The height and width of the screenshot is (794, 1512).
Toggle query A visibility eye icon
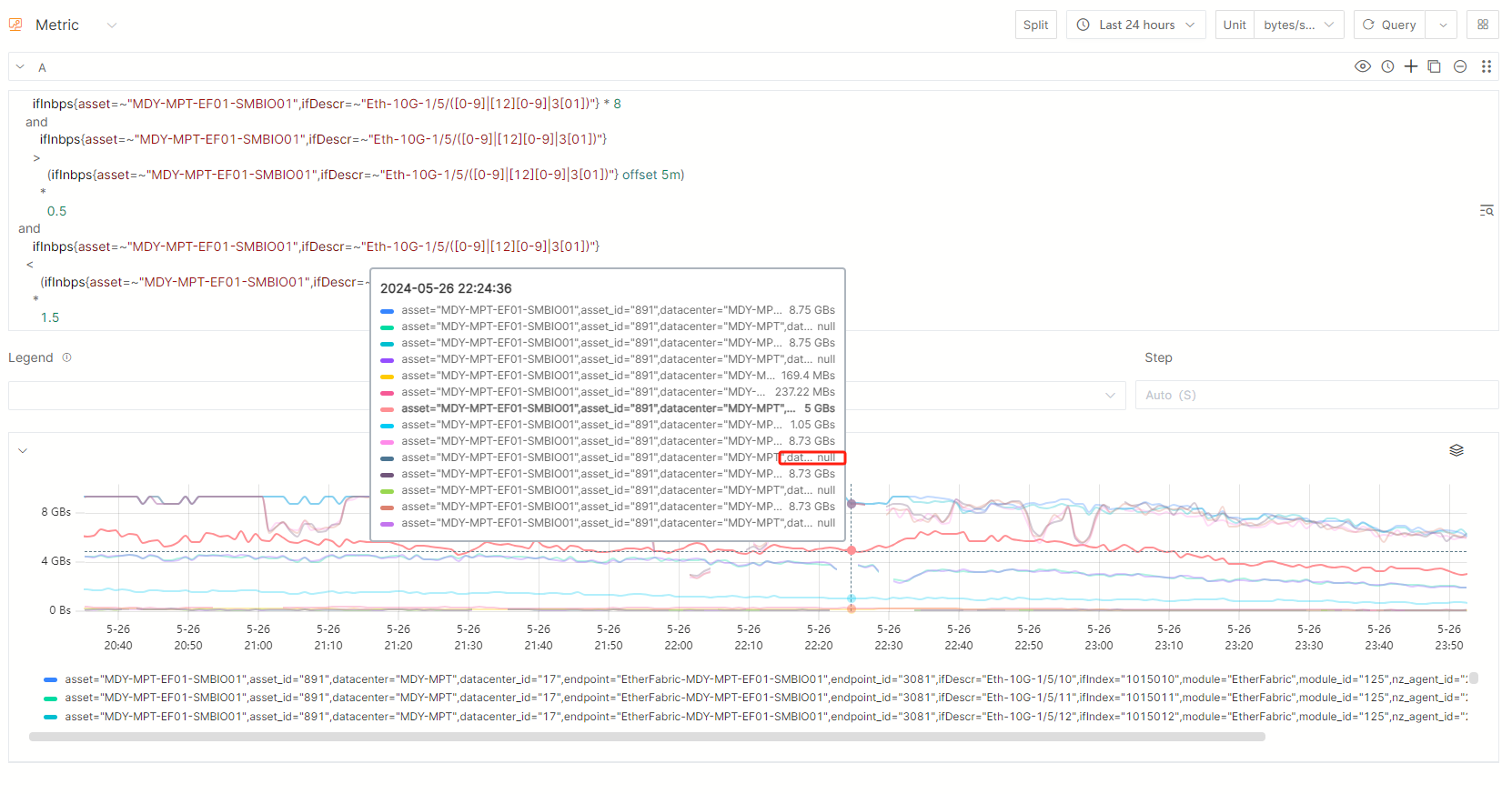point(1362,66)
